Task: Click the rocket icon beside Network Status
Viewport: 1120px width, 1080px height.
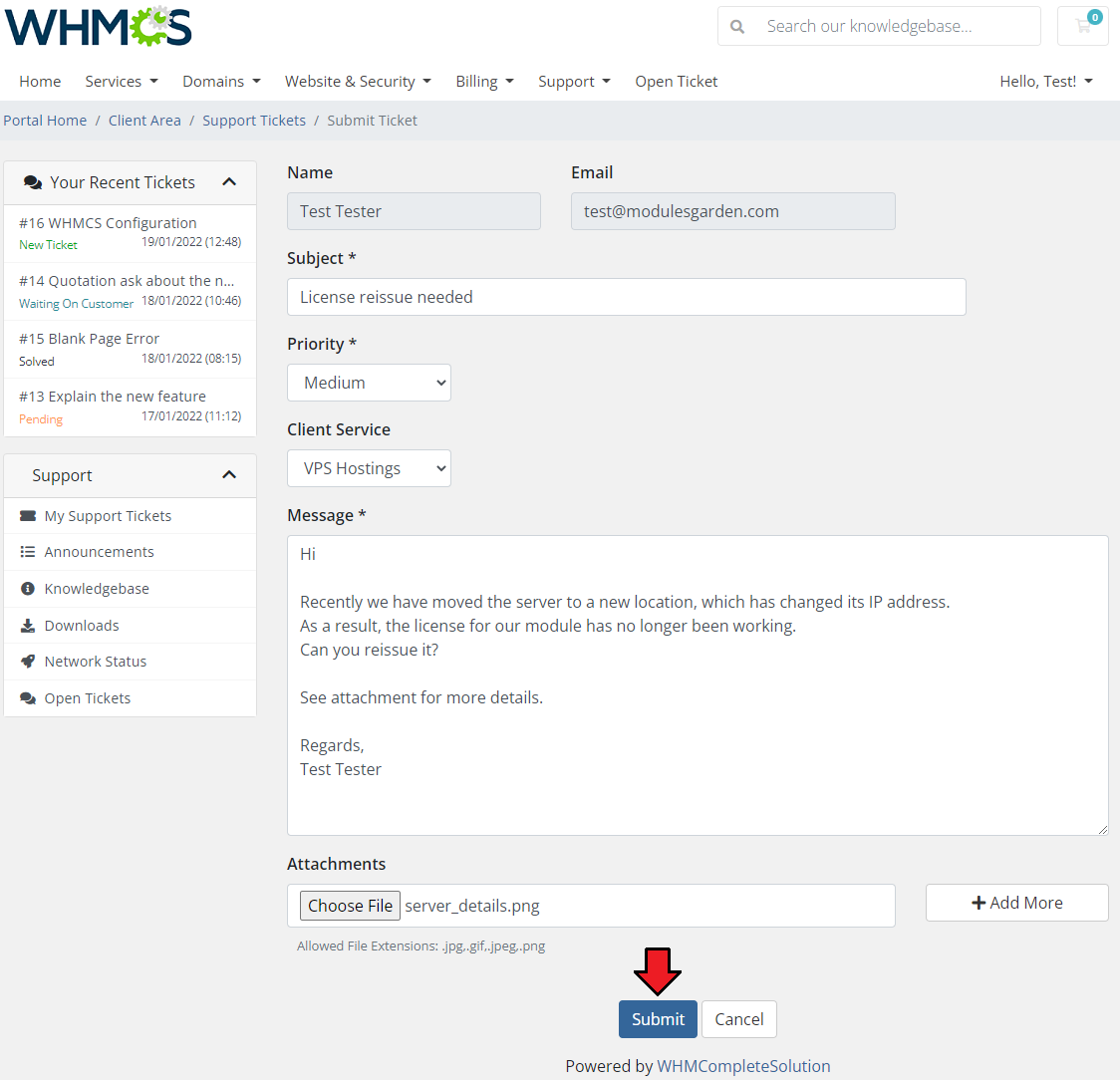Action: [x=28, y=662]
